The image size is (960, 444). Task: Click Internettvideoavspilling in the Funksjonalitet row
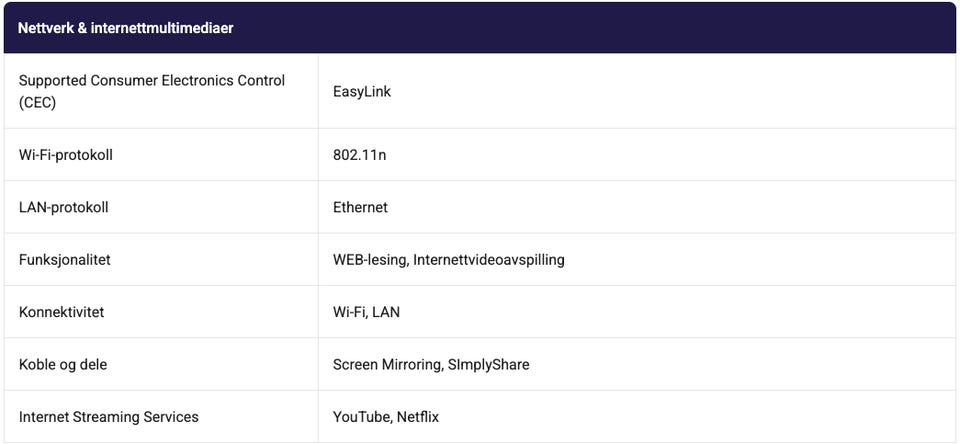[488, 259]
